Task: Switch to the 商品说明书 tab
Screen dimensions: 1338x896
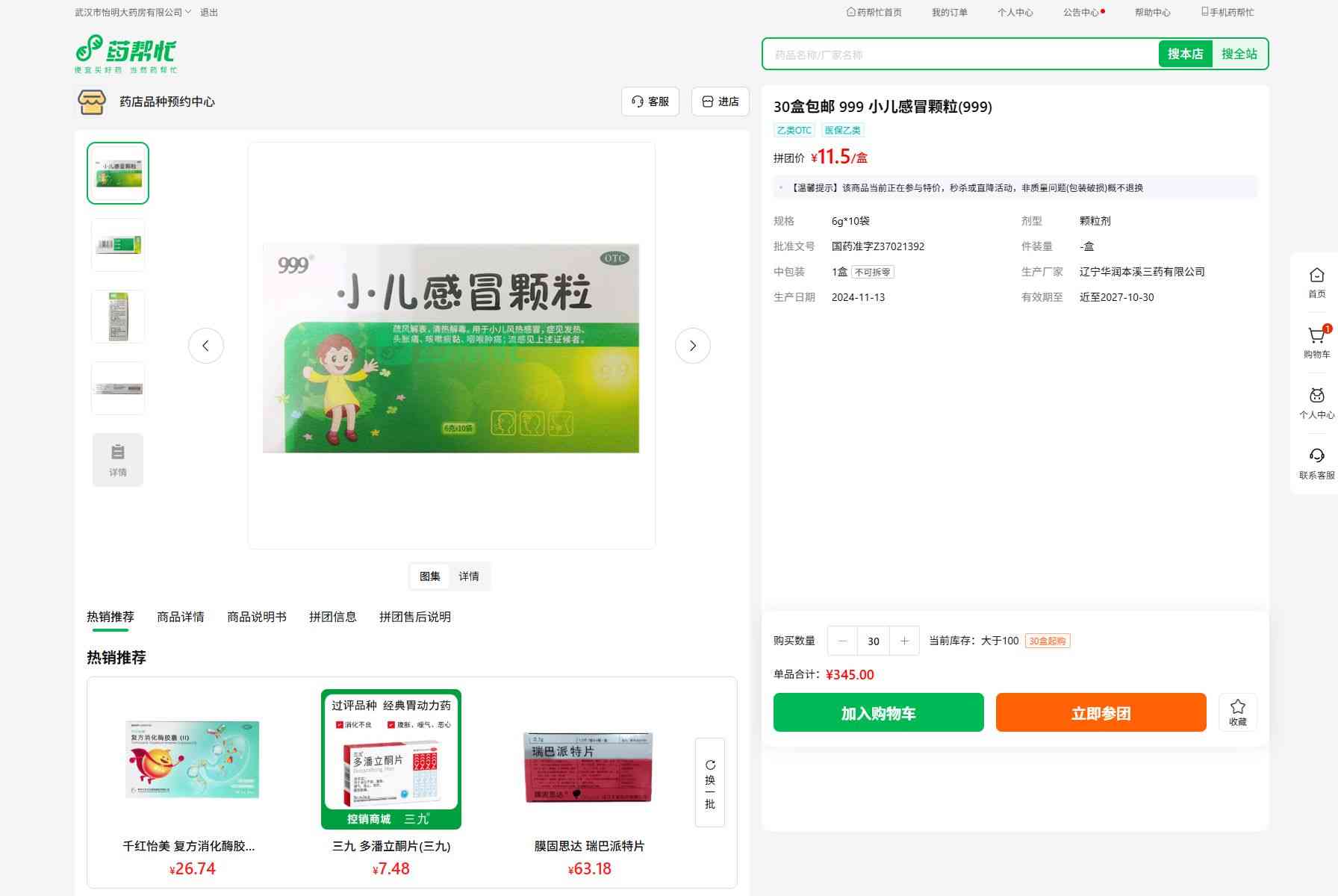Action: pyautogui.click(x=257, y=617)
